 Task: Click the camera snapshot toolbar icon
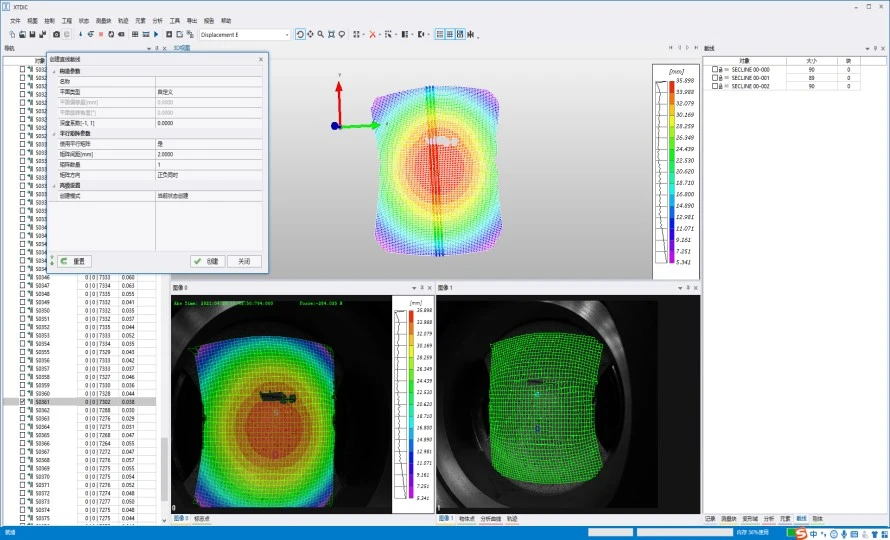(56, 35)
